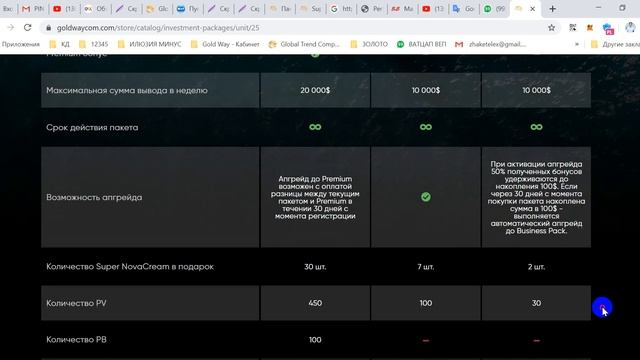Screen dimensions: 640x360
Task: Click the "30 шт." cell
Action: tap(315, 267)
